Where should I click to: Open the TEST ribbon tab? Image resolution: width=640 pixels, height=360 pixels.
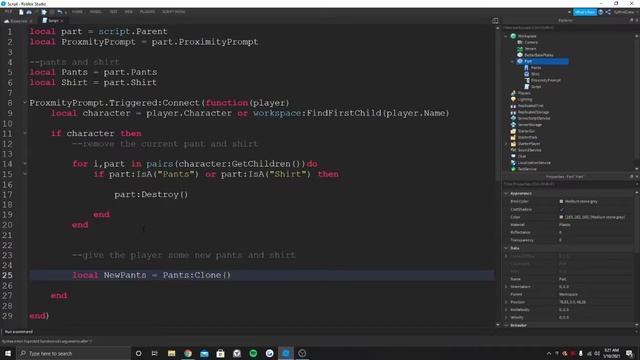(113, 12)
